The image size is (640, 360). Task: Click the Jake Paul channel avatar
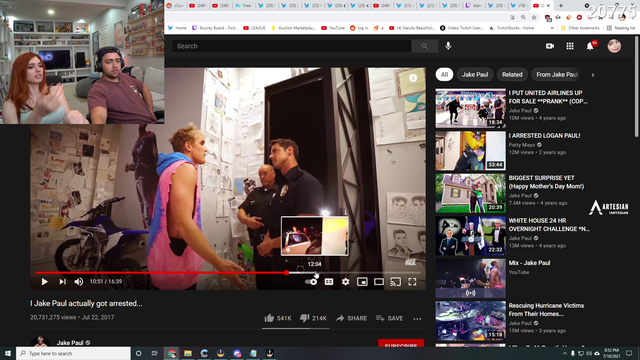40,342
